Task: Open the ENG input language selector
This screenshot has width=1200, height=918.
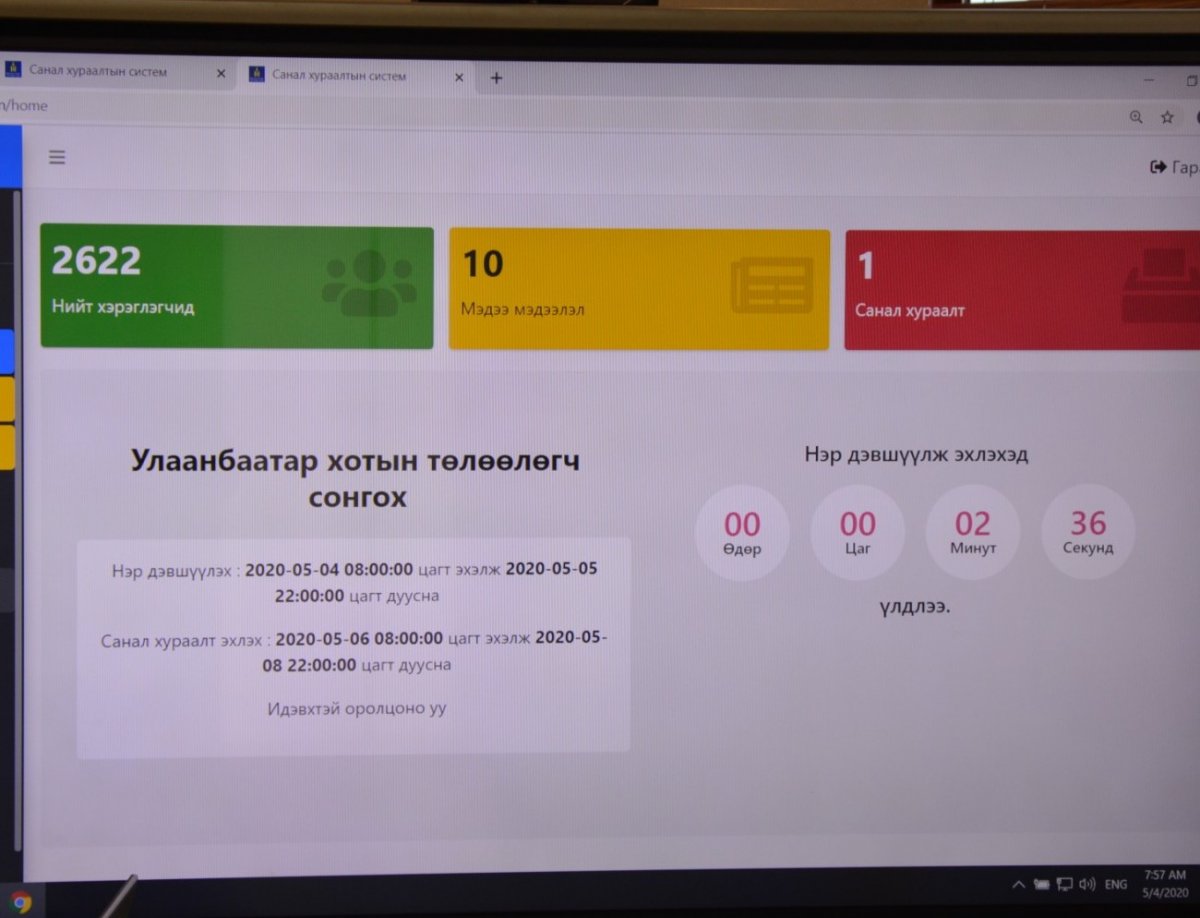Action: tap(1116, 884)
